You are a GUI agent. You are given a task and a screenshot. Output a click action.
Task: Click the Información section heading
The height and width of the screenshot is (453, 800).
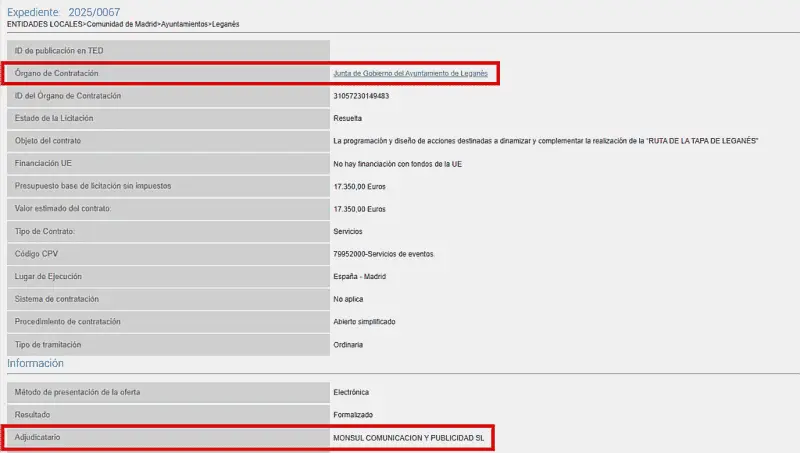point(35,363)
